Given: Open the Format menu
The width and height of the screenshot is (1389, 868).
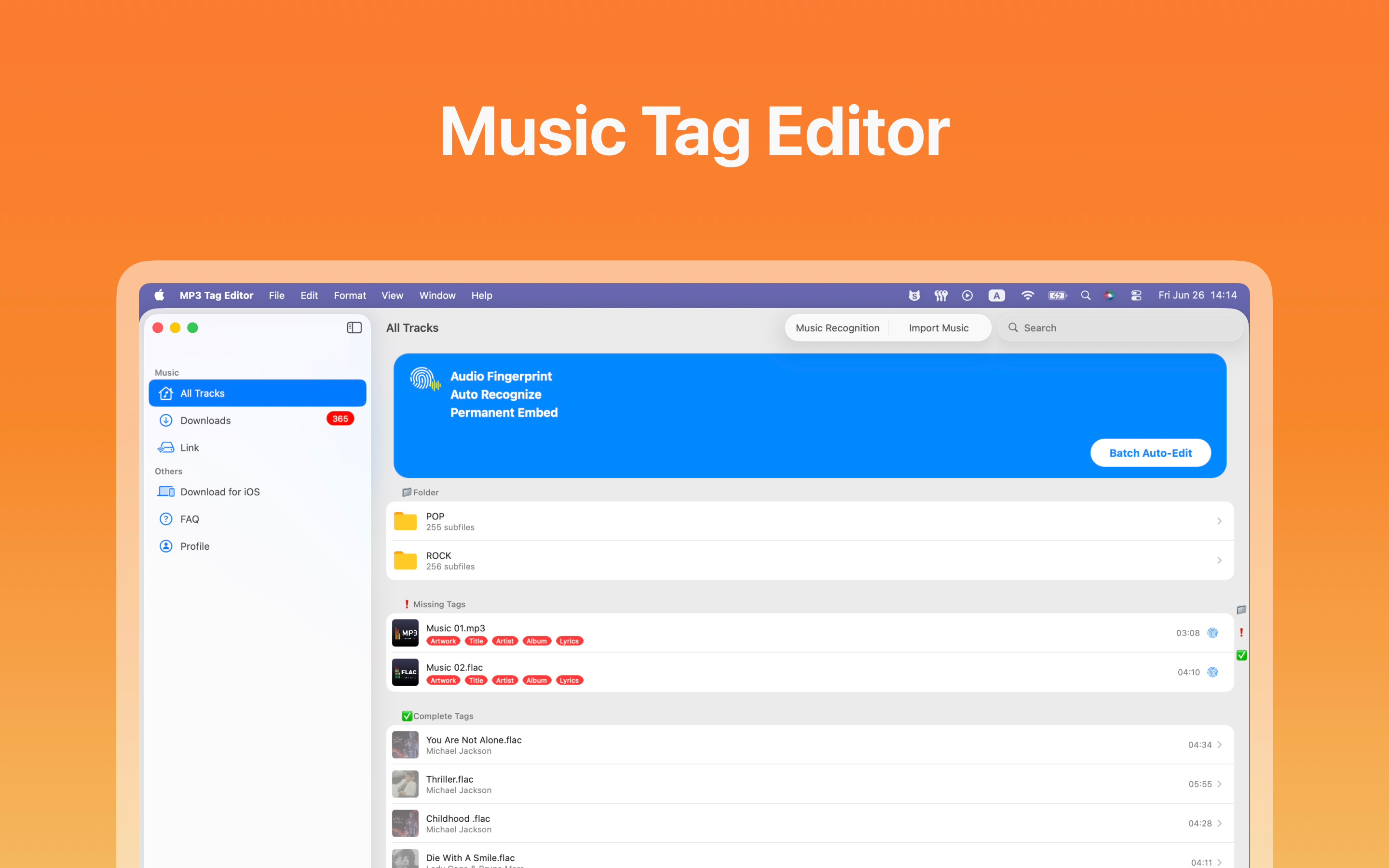Looking at the screenshot, I should [x=350, y=295].
